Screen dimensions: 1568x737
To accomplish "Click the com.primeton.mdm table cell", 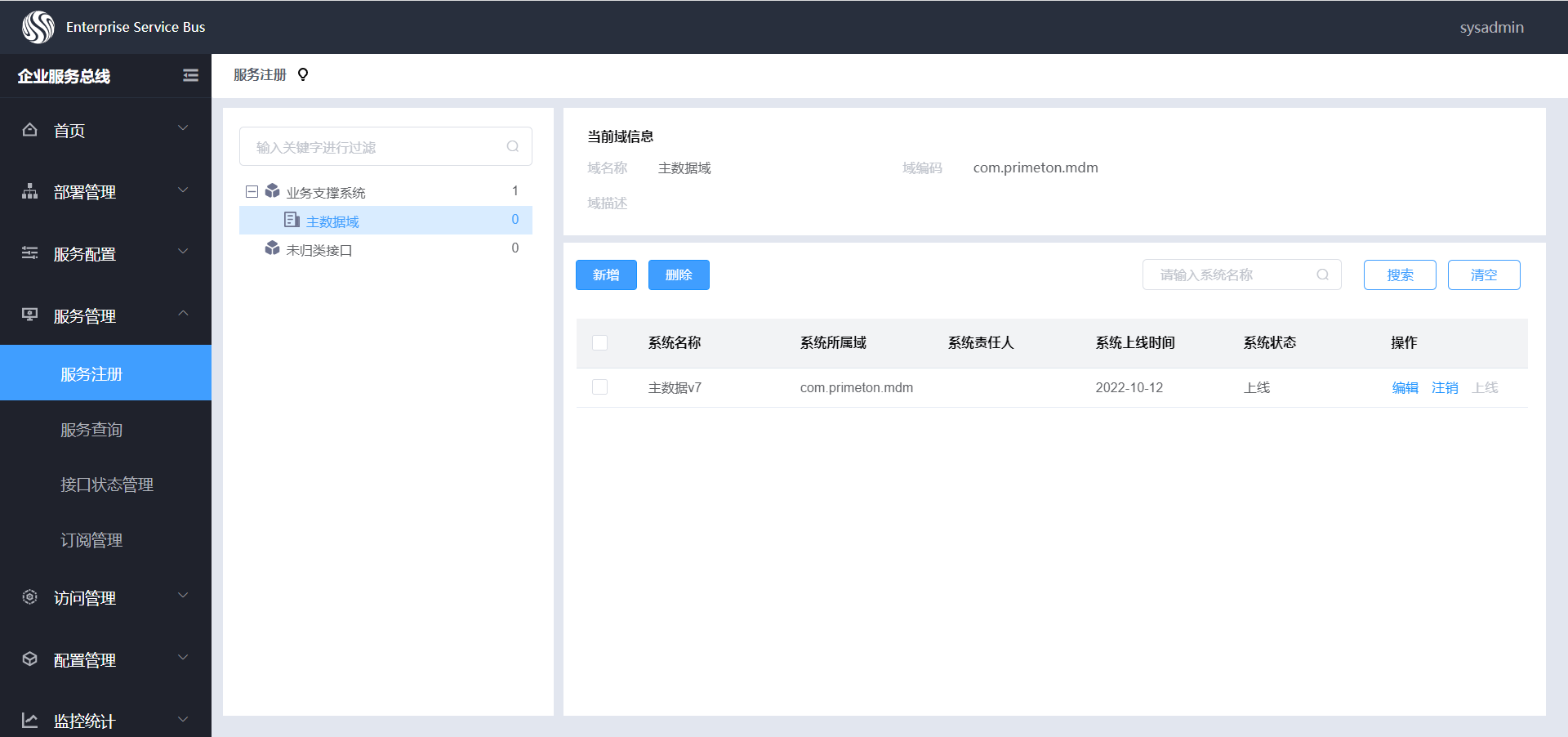I will point(857,387).
